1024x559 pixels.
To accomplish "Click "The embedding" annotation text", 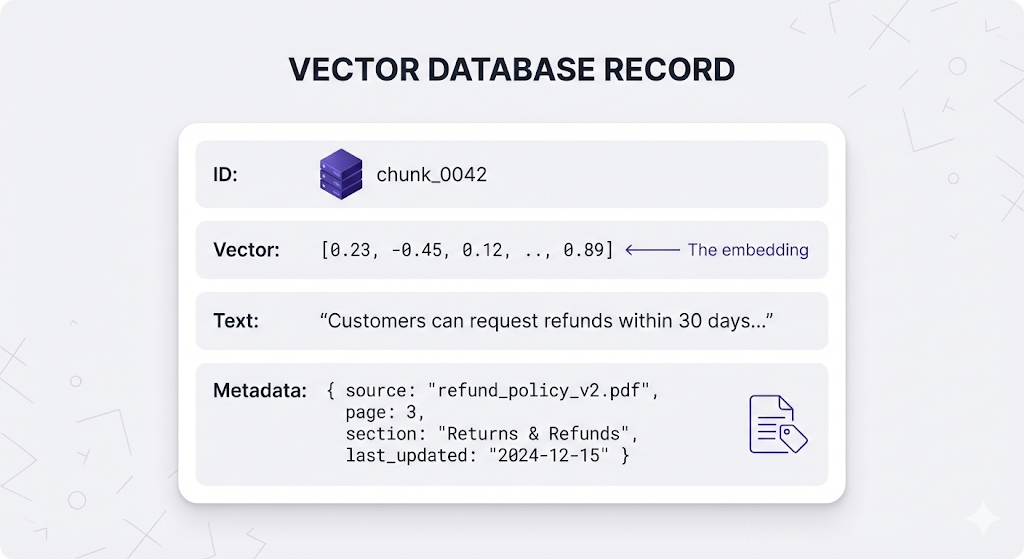I will click(x=748, y=250).
